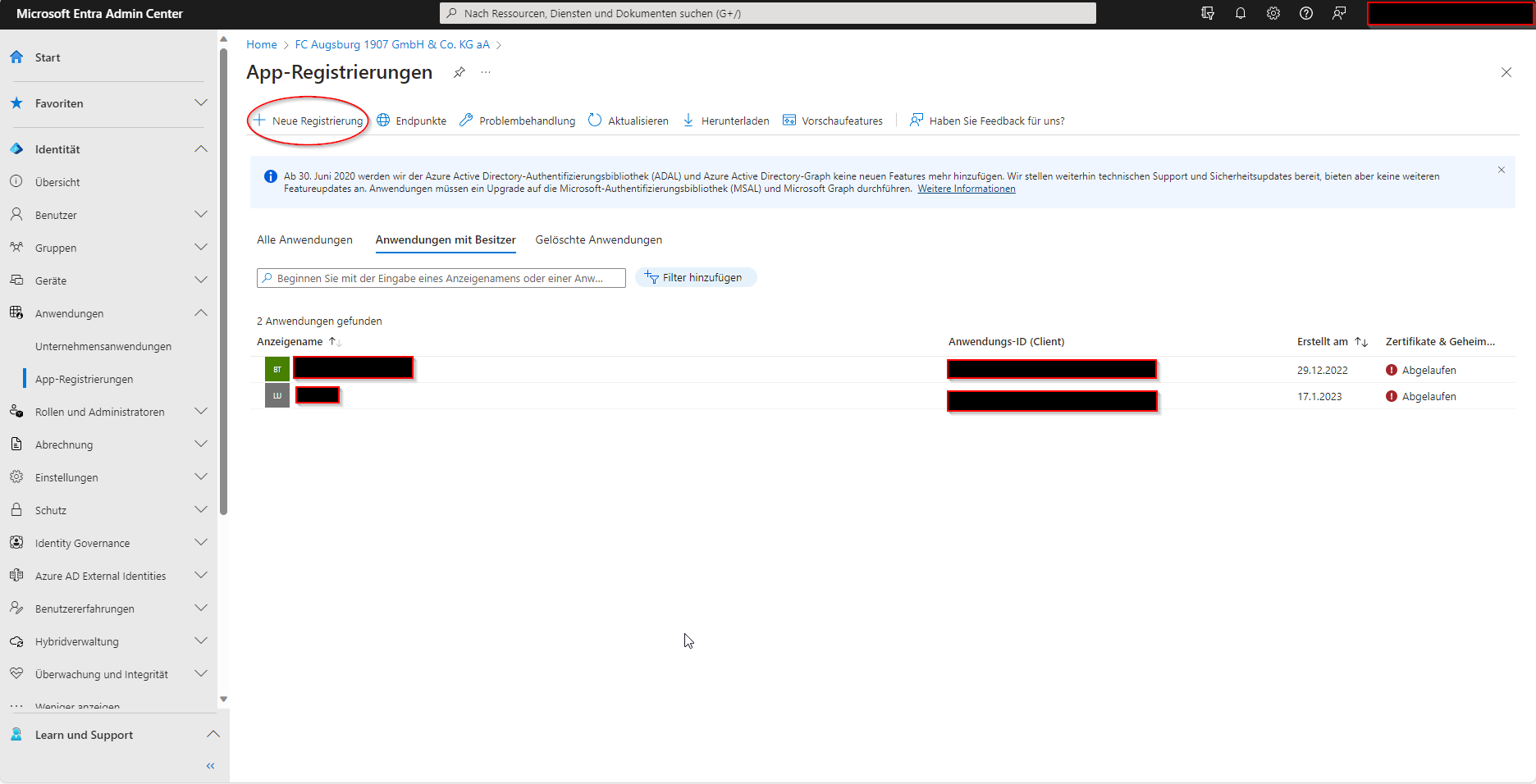Click Neue Registrierung button
The image size is (1536, 784).
[x=308, y=121]
